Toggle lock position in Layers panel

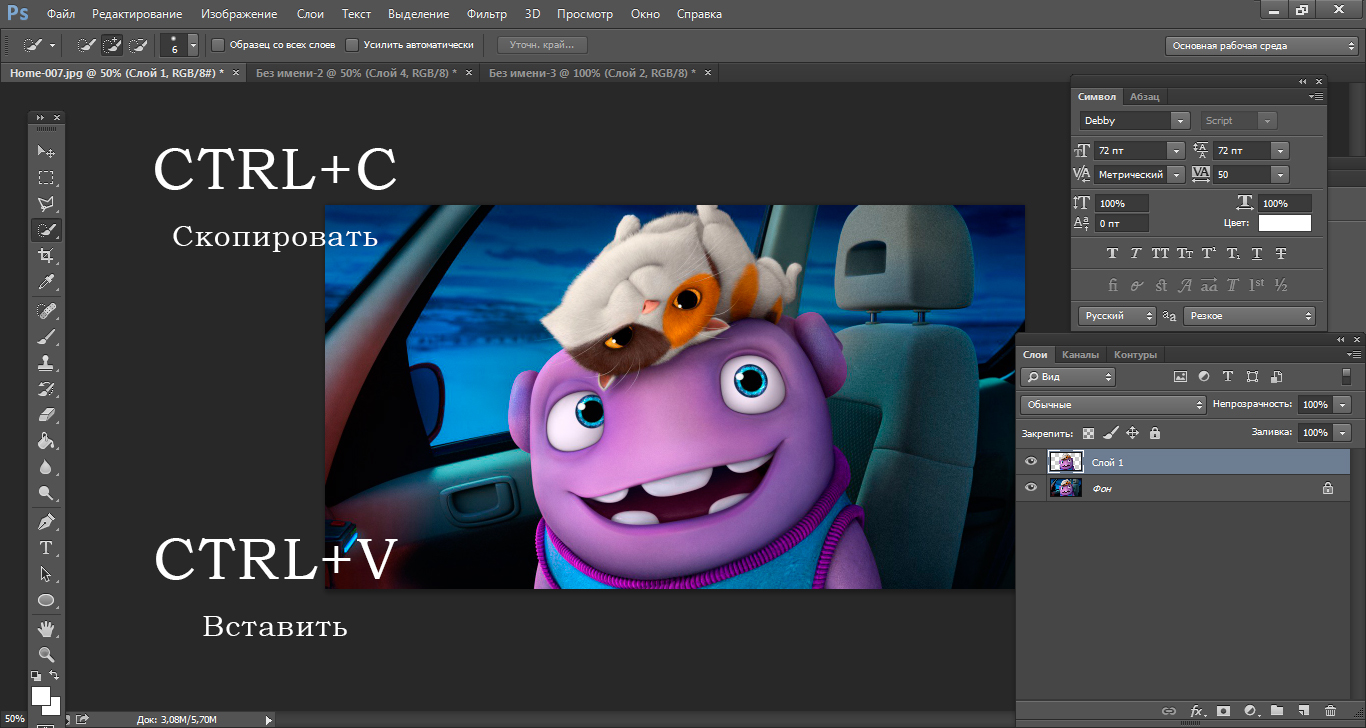(1133, 434)
